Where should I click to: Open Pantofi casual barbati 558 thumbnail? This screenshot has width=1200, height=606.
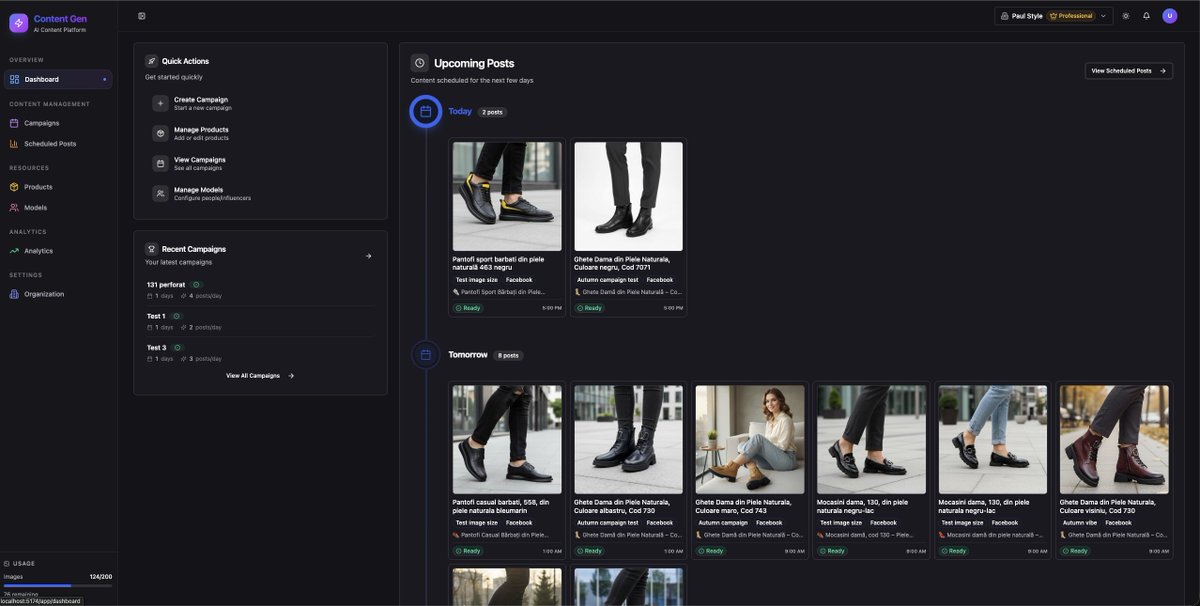[507, 440]
